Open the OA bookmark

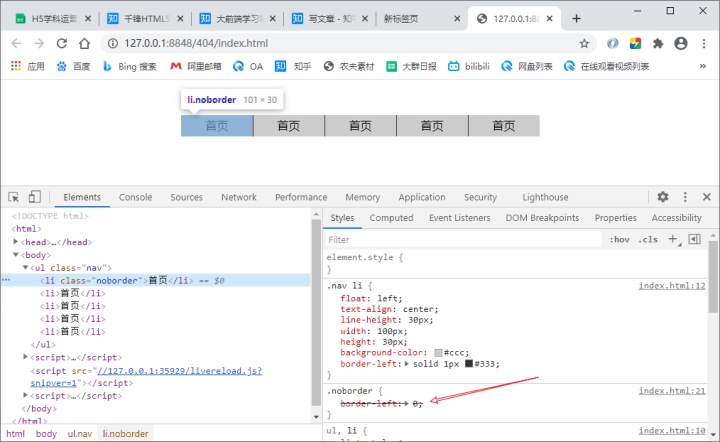248,66
